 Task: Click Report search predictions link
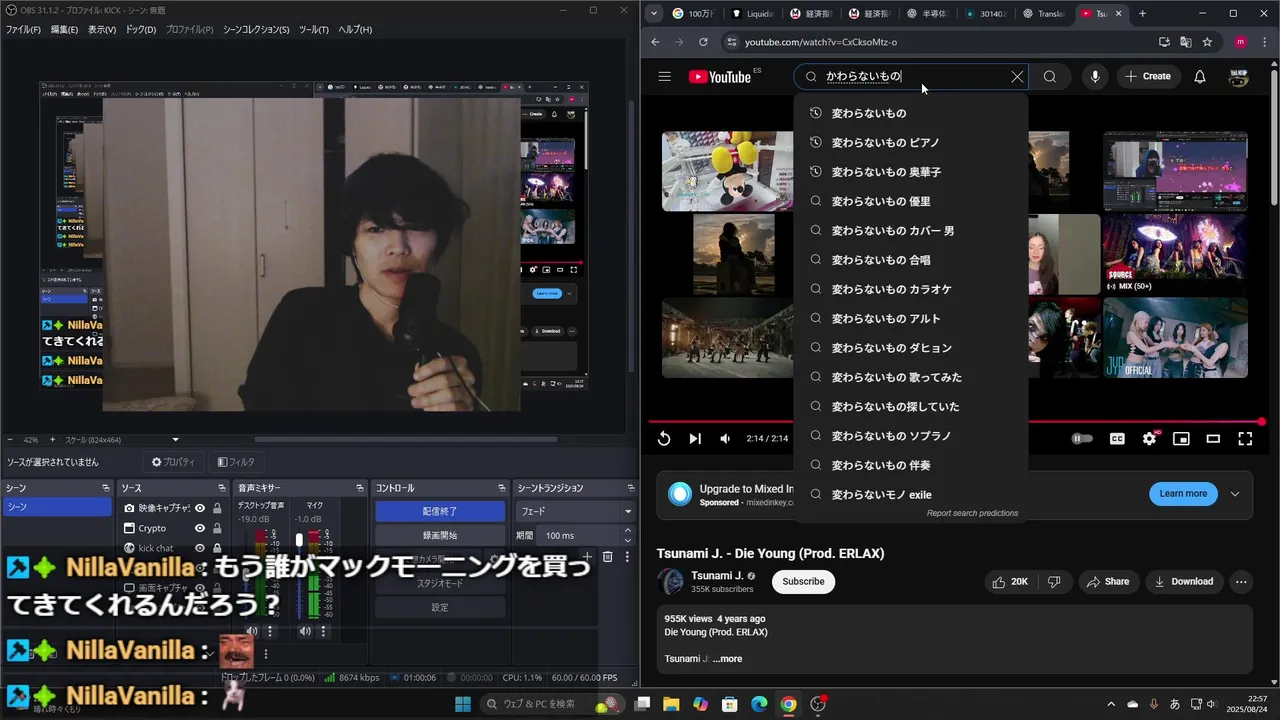(972, 513)
